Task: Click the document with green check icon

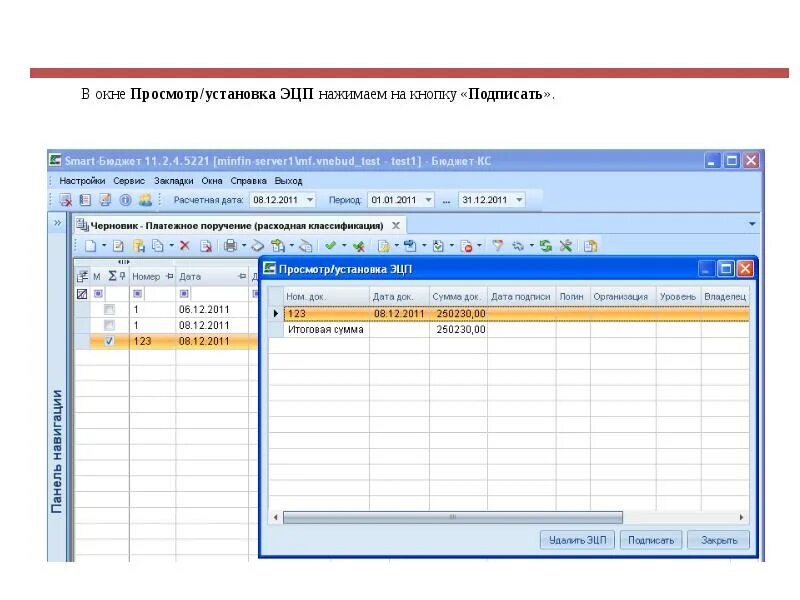Action: click(x=438, y=246)
